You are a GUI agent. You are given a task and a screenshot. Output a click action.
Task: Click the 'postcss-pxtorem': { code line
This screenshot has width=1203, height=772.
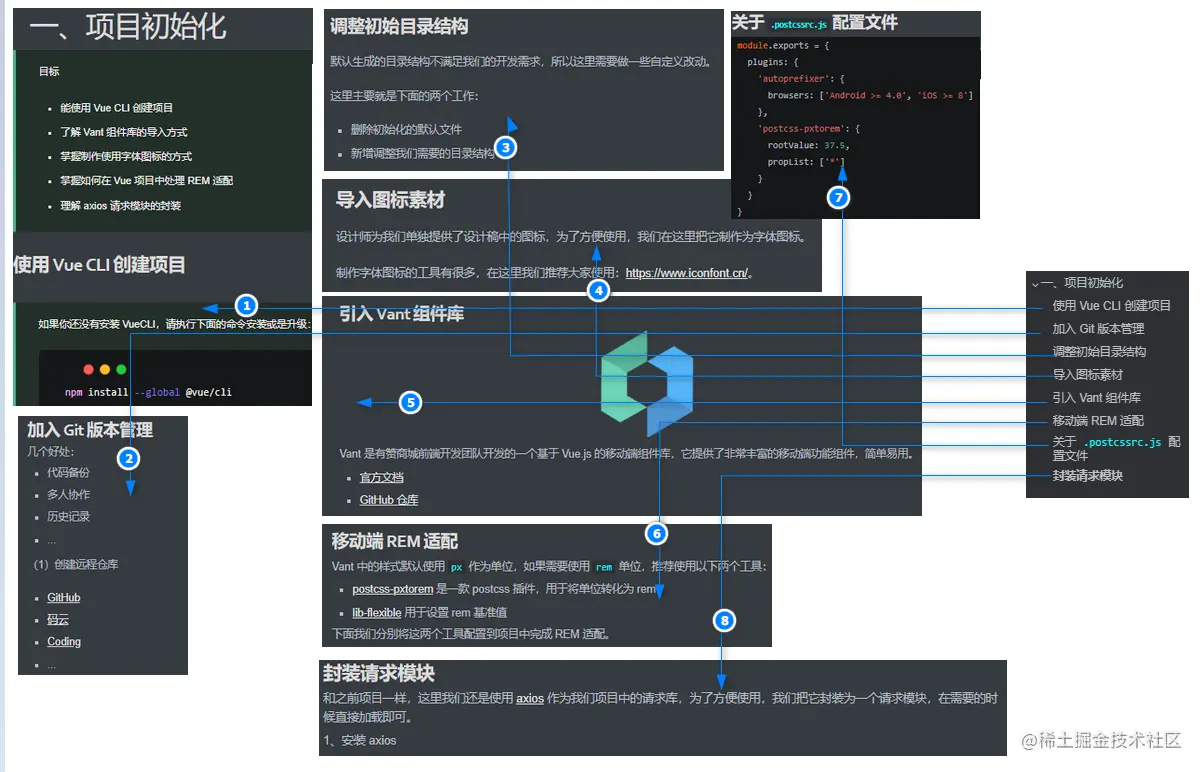pos(809,129)
